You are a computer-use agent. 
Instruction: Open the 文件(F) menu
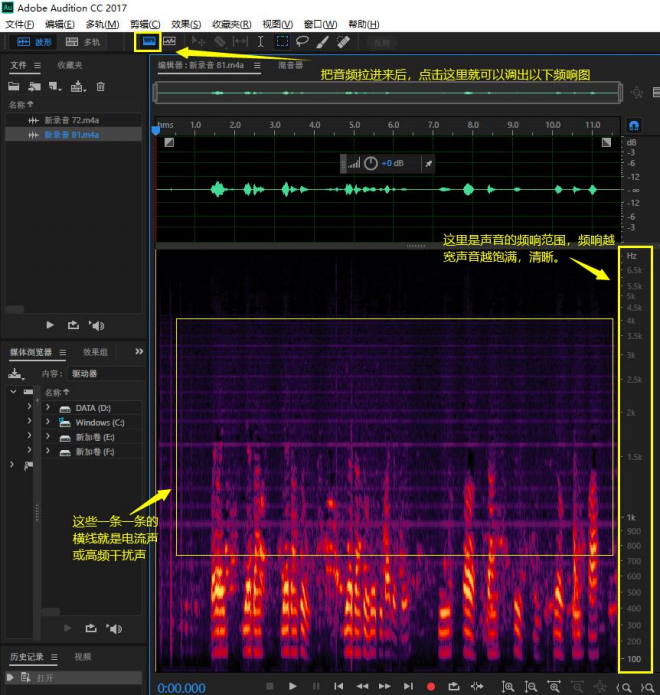[x=20, y=24]
